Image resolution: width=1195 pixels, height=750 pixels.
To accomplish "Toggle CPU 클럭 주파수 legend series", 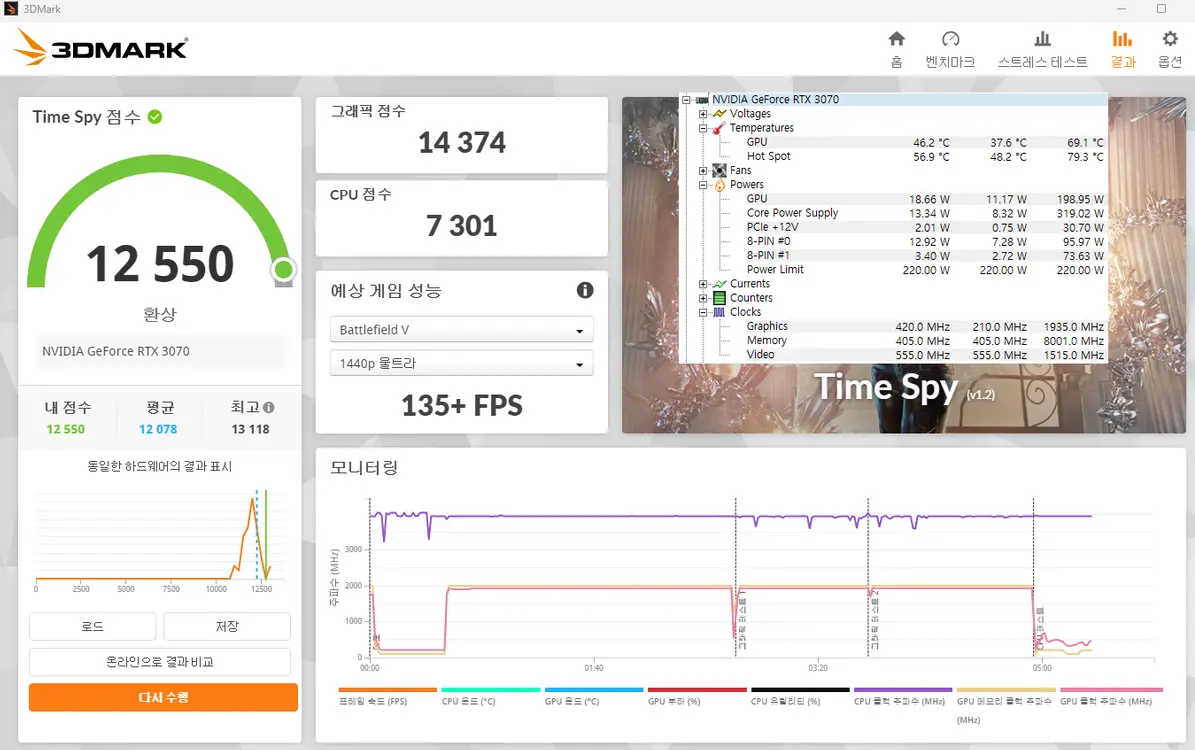I will pyautogui.click(x=902, y=697).
